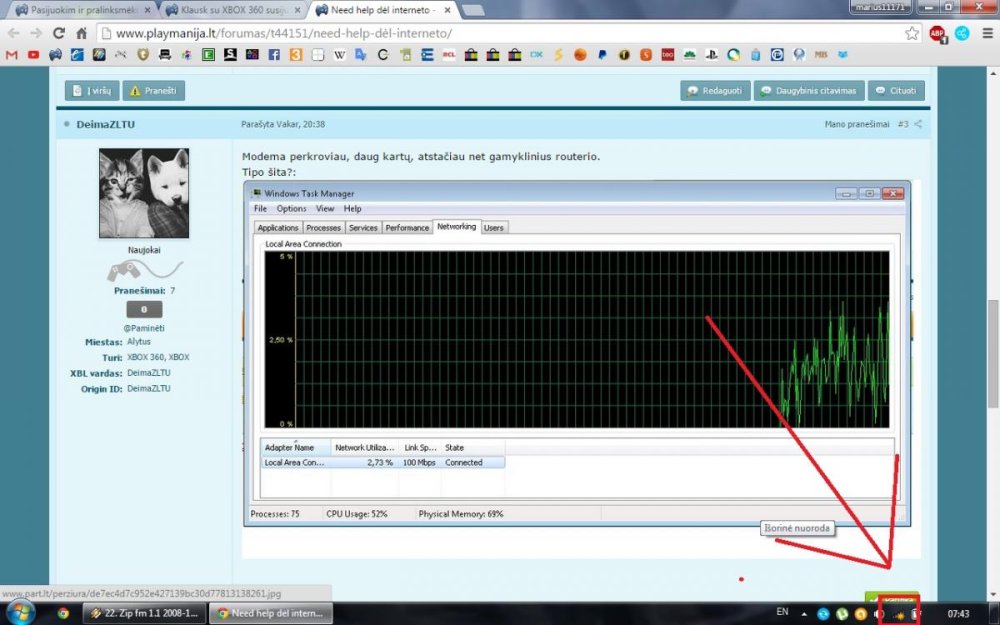Click DeimaZLTU's cat and dog avatar
1000x625 pixels.
coord(144,193)
